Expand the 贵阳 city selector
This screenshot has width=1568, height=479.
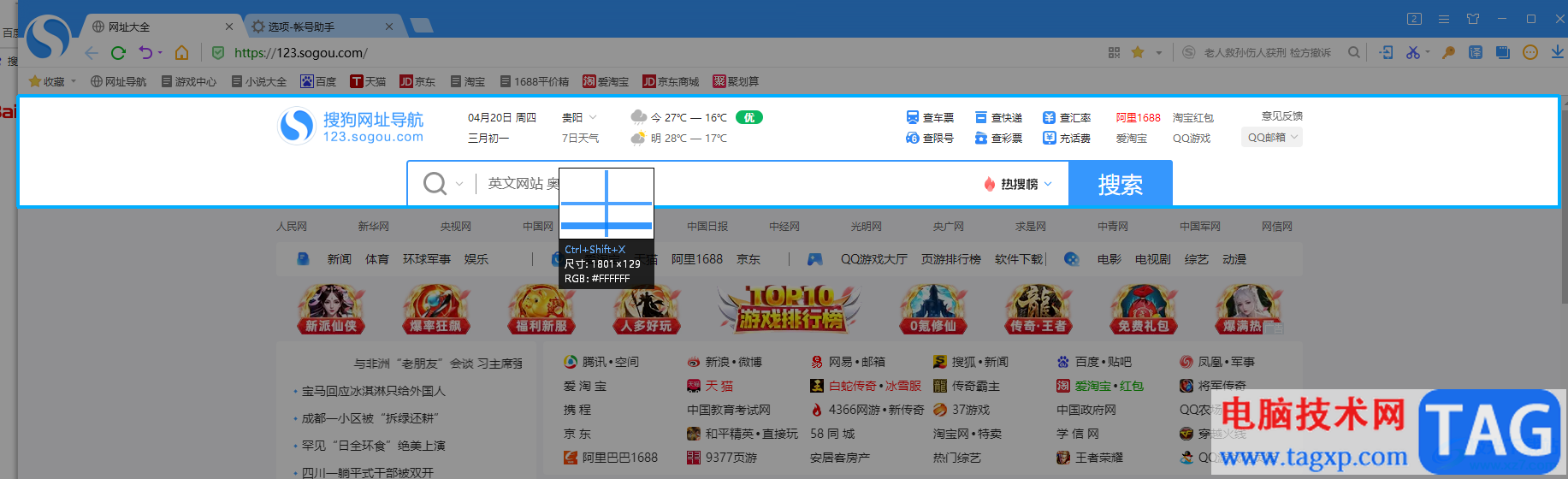point(579,117)
